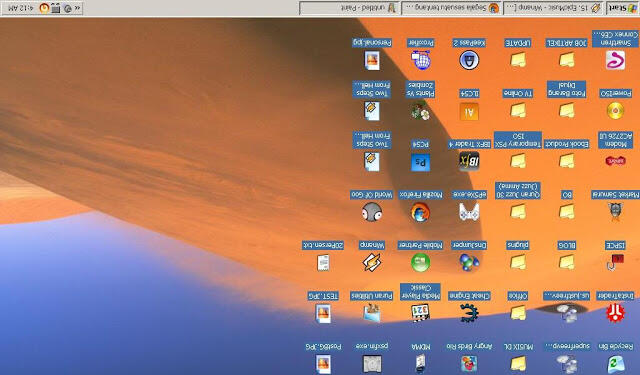This screenshot has width=640, height=375.
Task: Open the plugins folder
Action: click(x=518, y=262)
